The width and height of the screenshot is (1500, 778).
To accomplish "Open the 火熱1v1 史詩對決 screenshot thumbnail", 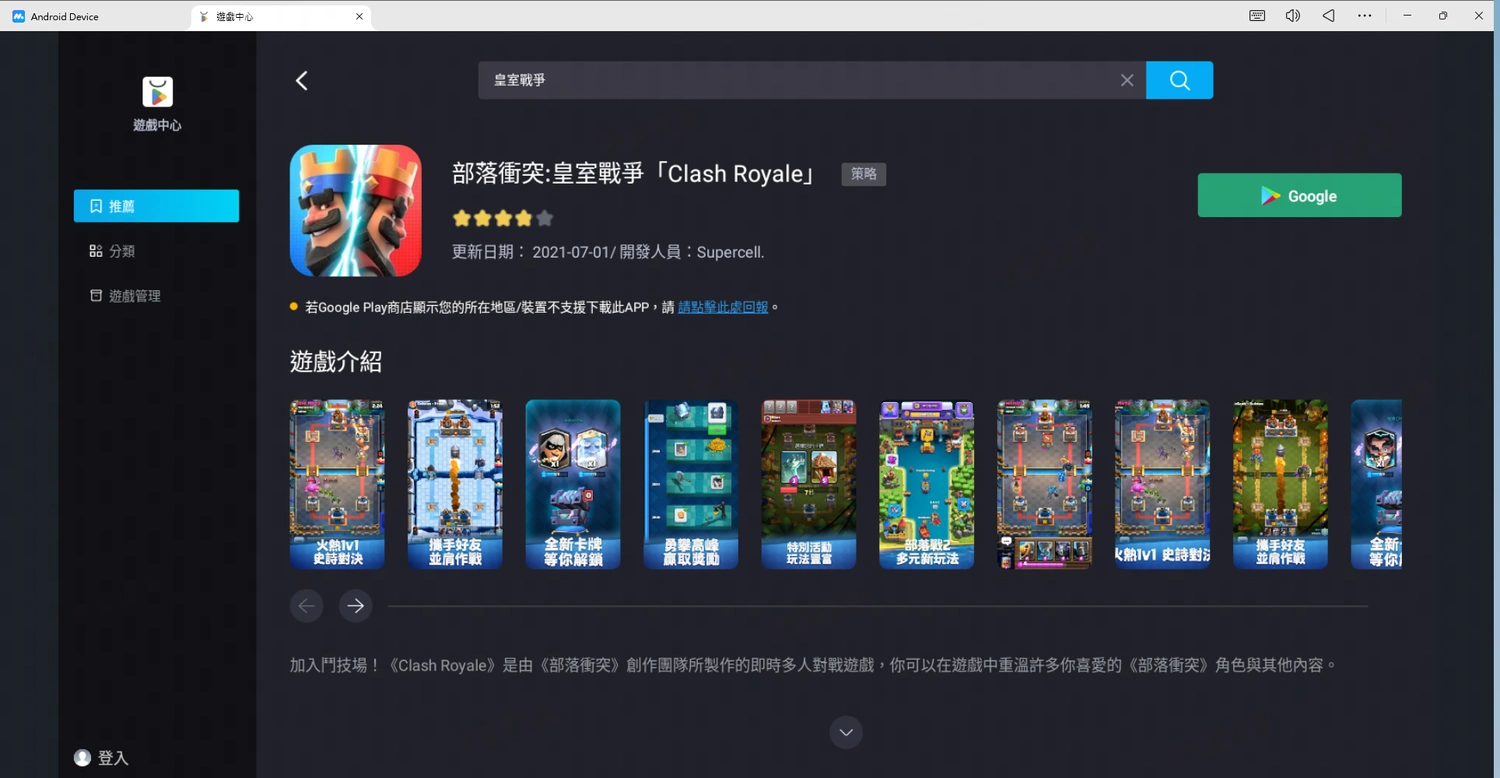I will click(x=336, y=484).
